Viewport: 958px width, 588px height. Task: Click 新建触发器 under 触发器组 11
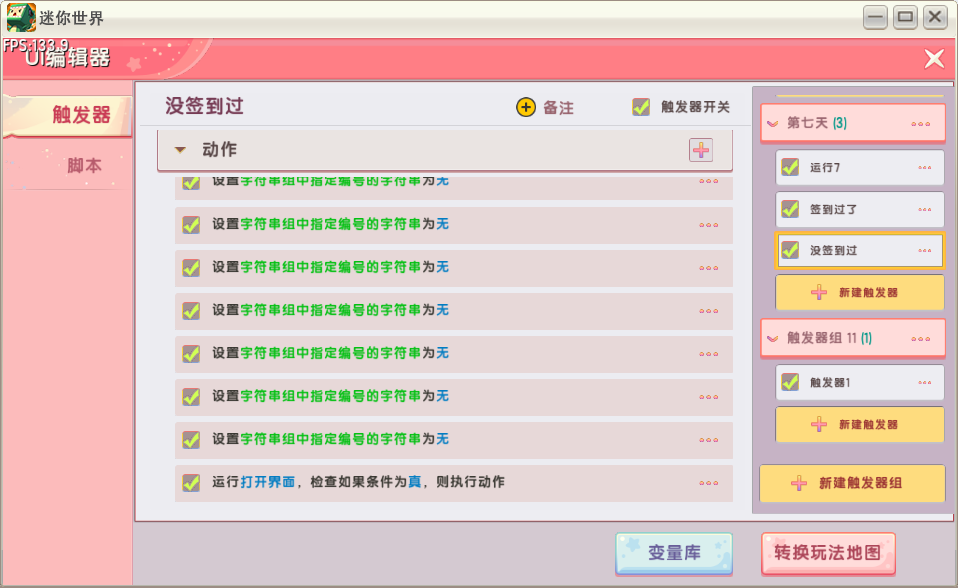click(860, 424)
